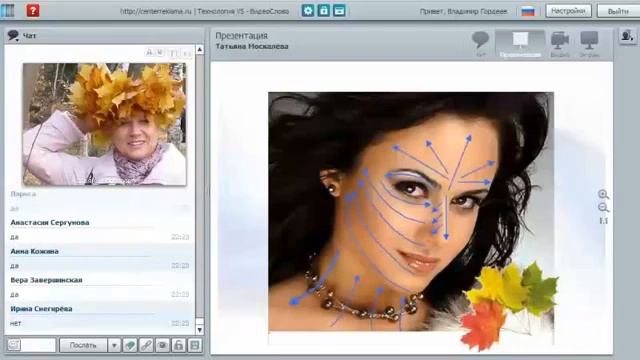The height and width of the screenshot is (360, 640).
Task: Click the blue padlock icon in header
Action: point(324,11)
